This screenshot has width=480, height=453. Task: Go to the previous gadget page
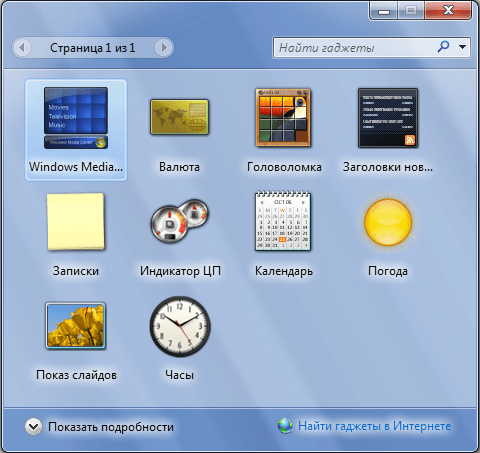(x=22, y=48)
